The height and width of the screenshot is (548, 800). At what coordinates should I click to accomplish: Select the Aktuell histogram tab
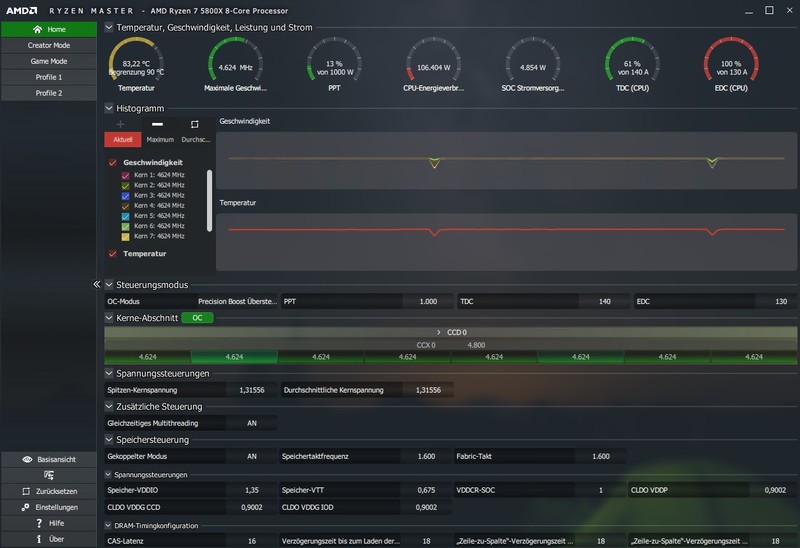coord(122,139)
